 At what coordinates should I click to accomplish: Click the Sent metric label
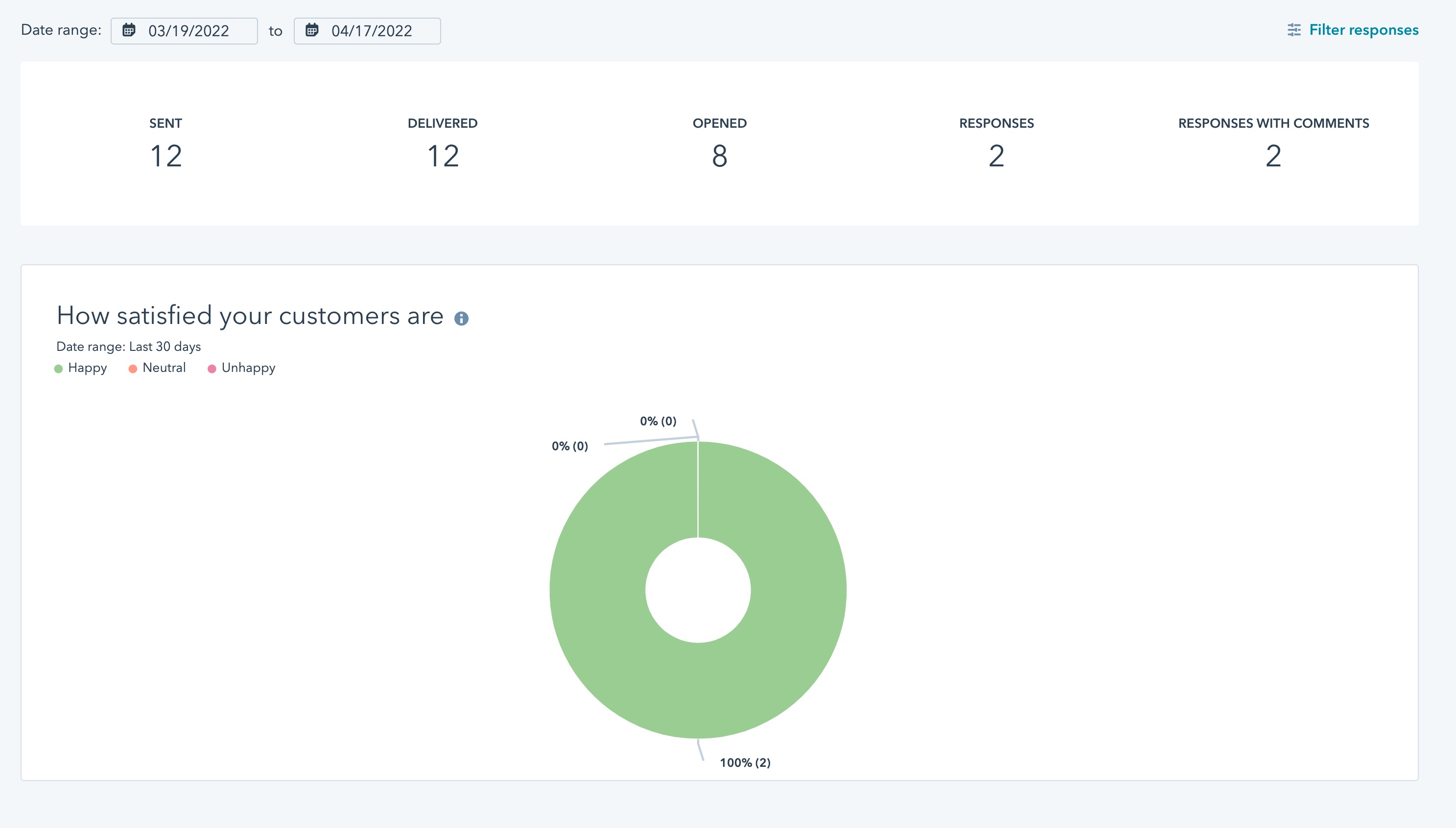click(165, 122)
